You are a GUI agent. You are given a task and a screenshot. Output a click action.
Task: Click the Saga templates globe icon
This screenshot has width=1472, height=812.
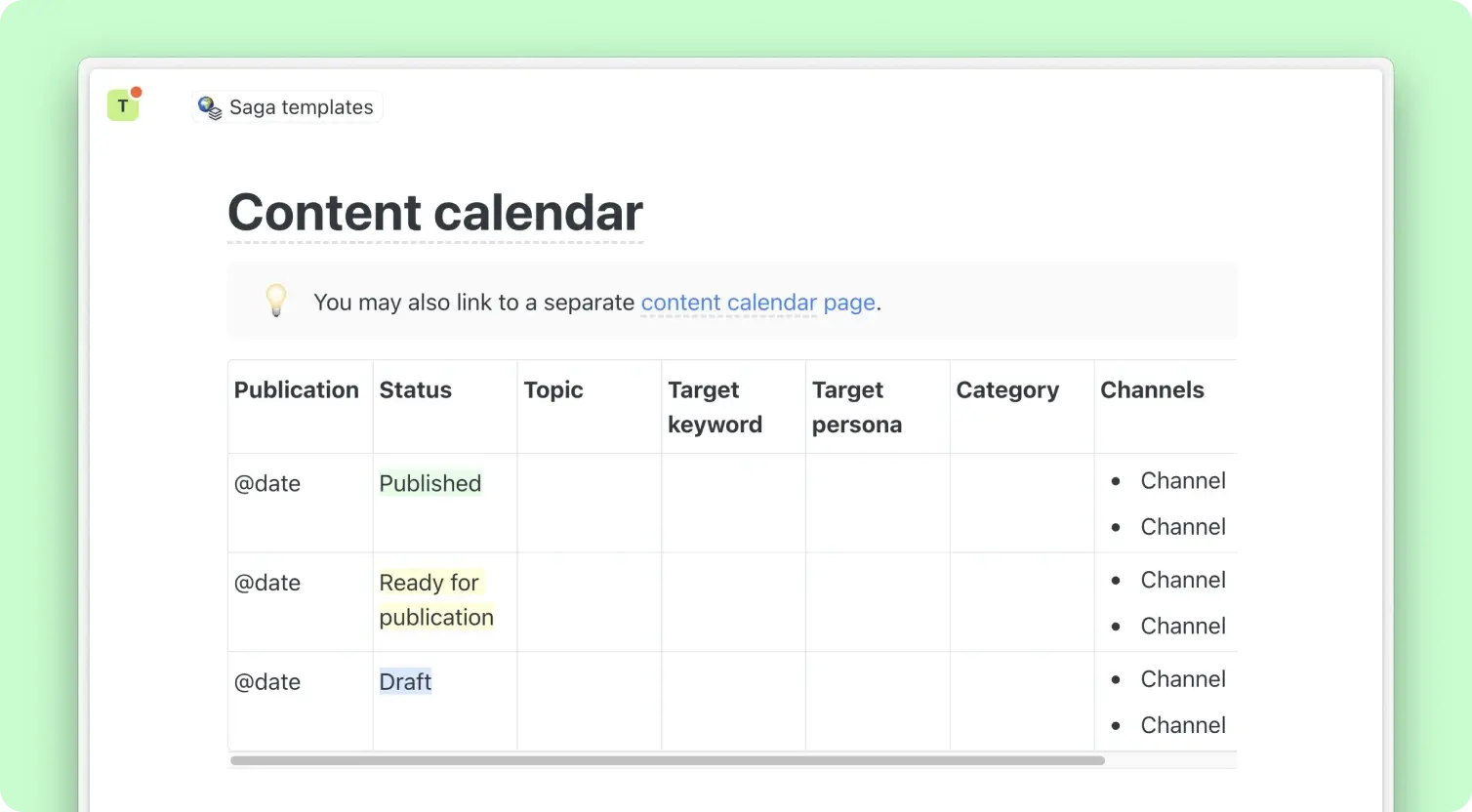[x=210, y=107]
